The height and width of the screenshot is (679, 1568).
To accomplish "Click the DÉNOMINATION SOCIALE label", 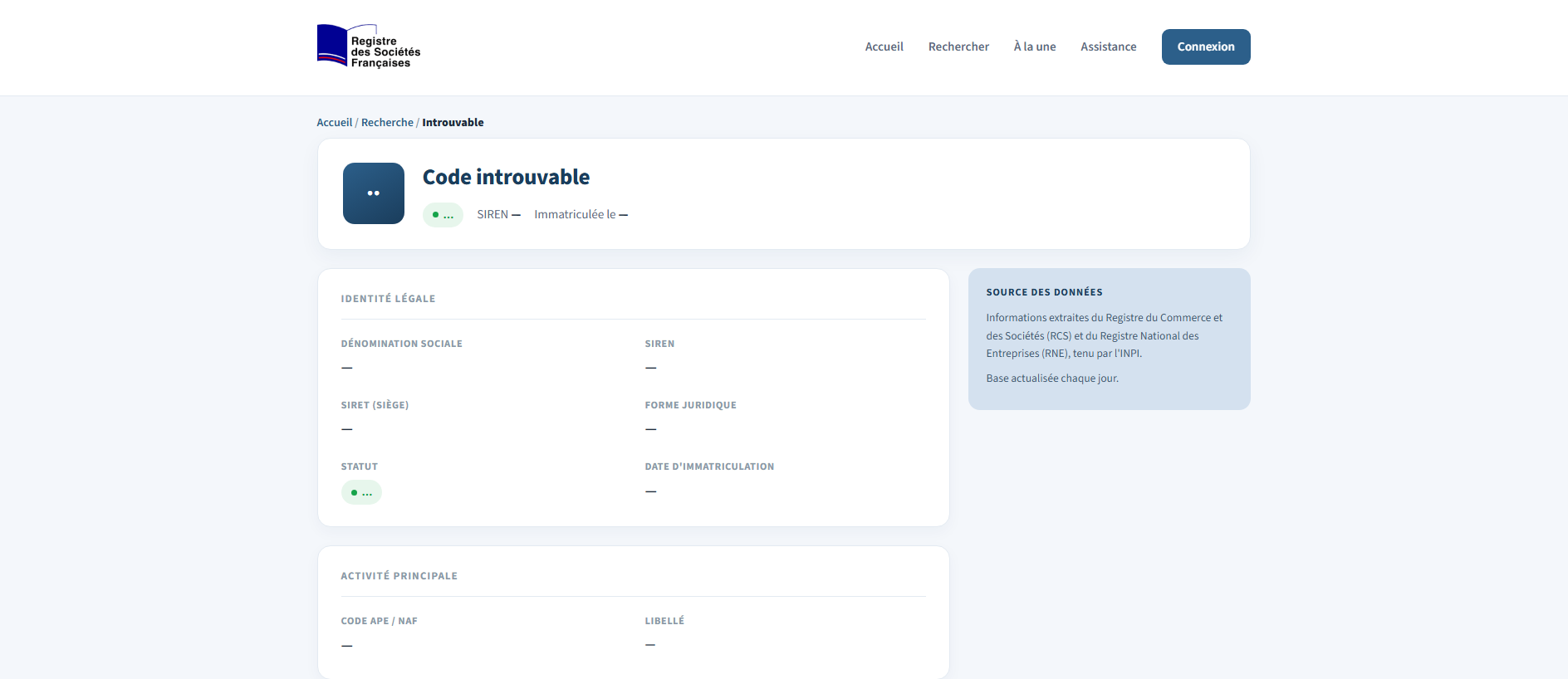I will 401,344.
